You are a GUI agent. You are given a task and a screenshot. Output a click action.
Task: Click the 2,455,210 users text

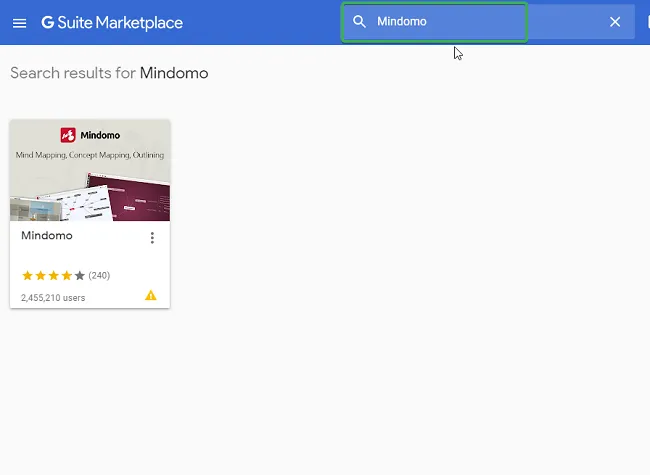click(53, 298)
